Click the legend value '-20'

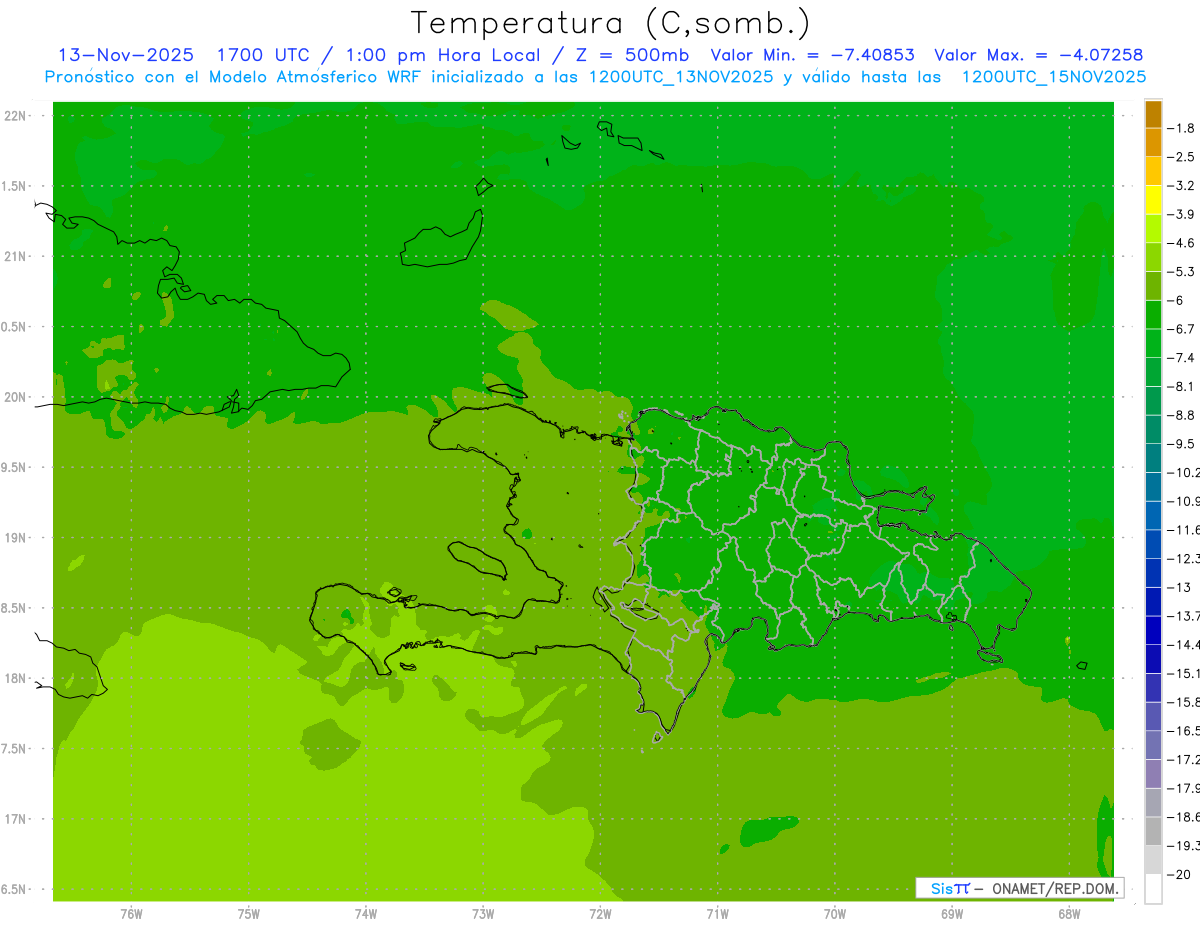[x=1178, y=874]
